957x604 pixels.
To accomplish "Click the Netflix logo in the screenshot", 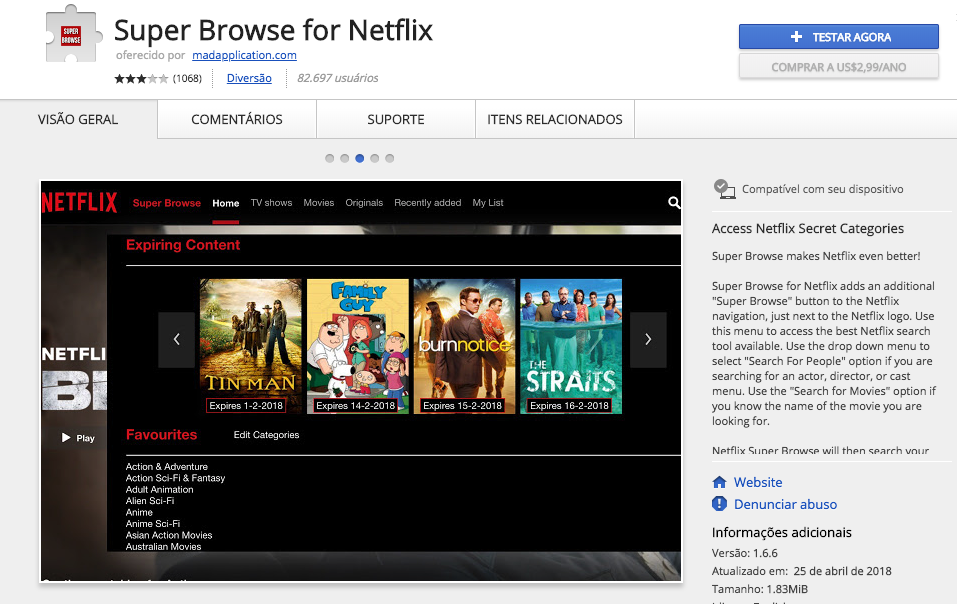I will point(79,203).
